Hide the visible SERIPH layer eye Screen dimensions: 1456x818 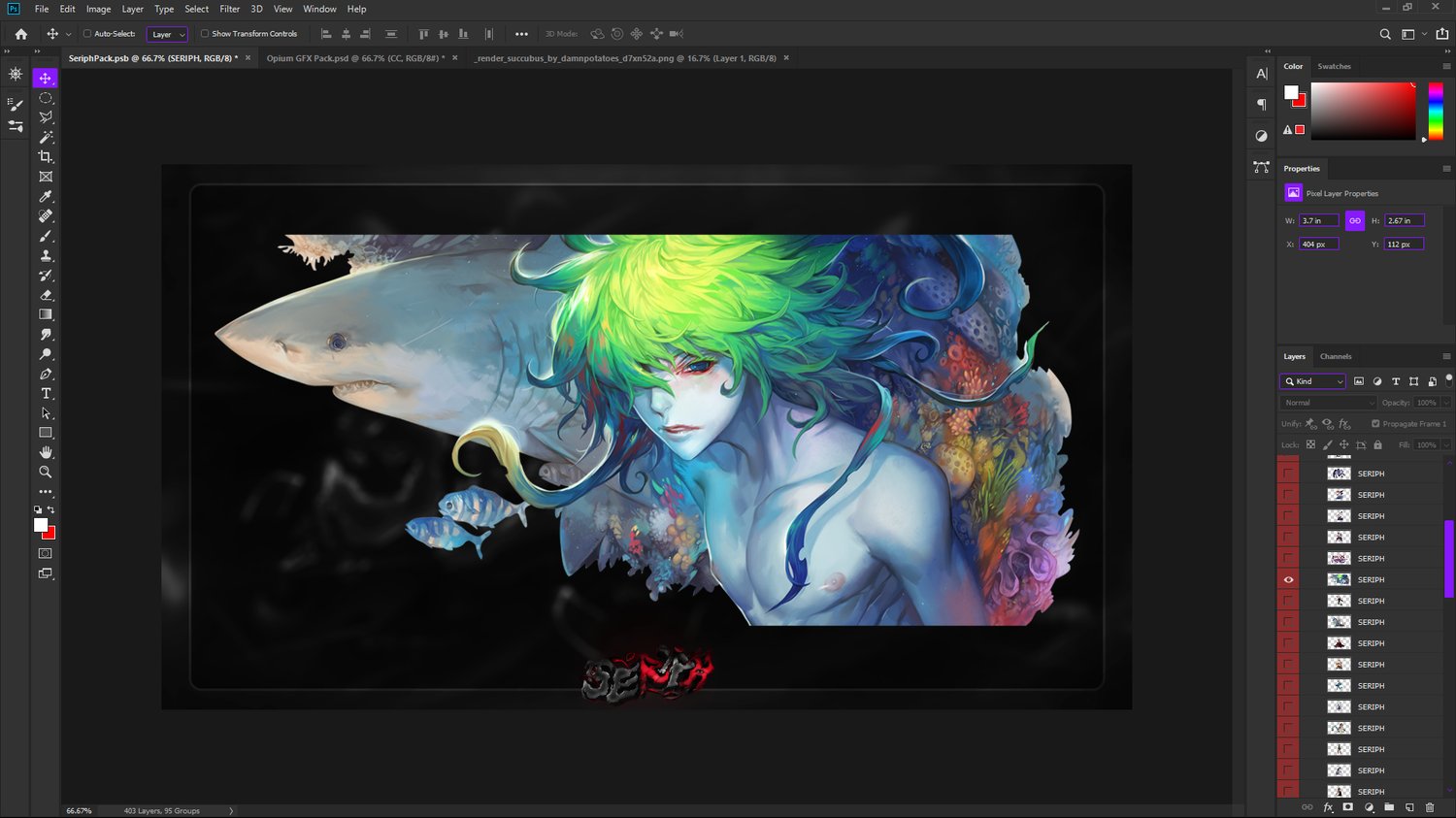pyautogui.click(x=1288, y=580)
